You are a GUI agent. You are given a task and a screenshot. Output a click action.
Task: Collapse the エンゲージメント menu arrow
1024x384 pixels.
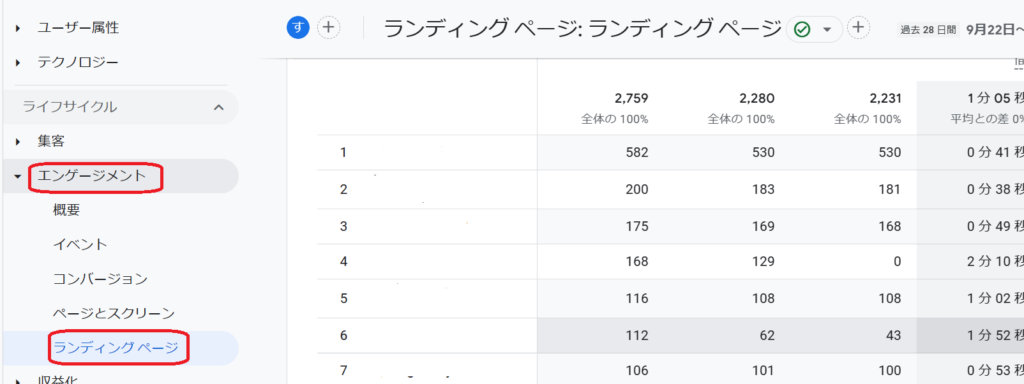[18, 176]
